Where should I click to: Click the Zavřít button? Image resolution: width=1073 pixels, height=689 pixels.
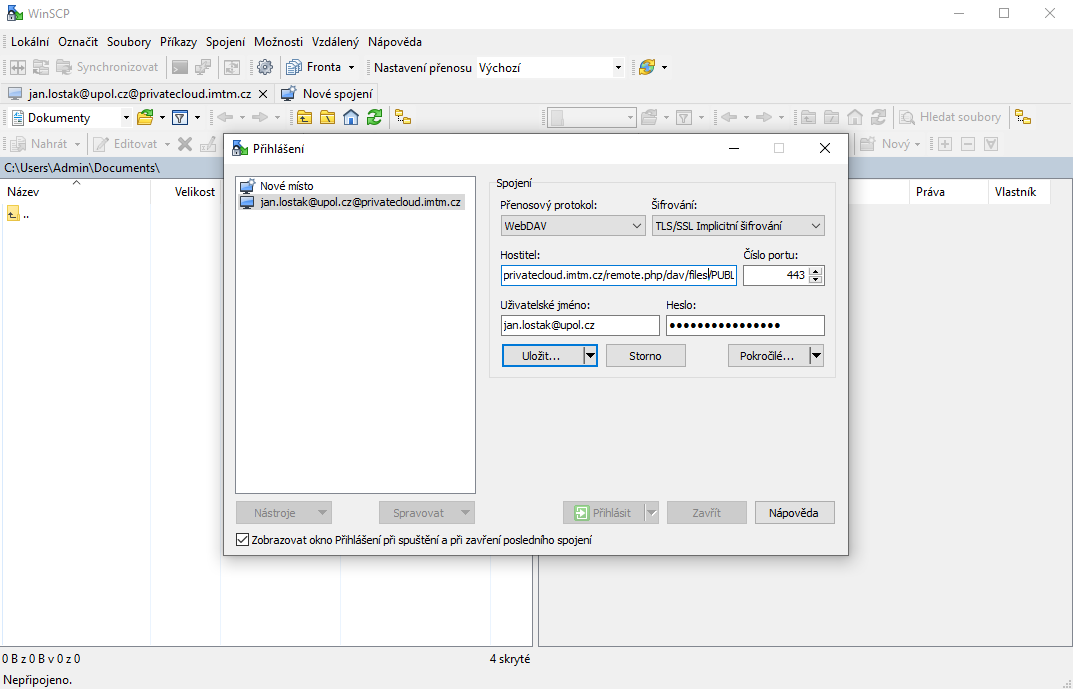(x=706, y=512)
